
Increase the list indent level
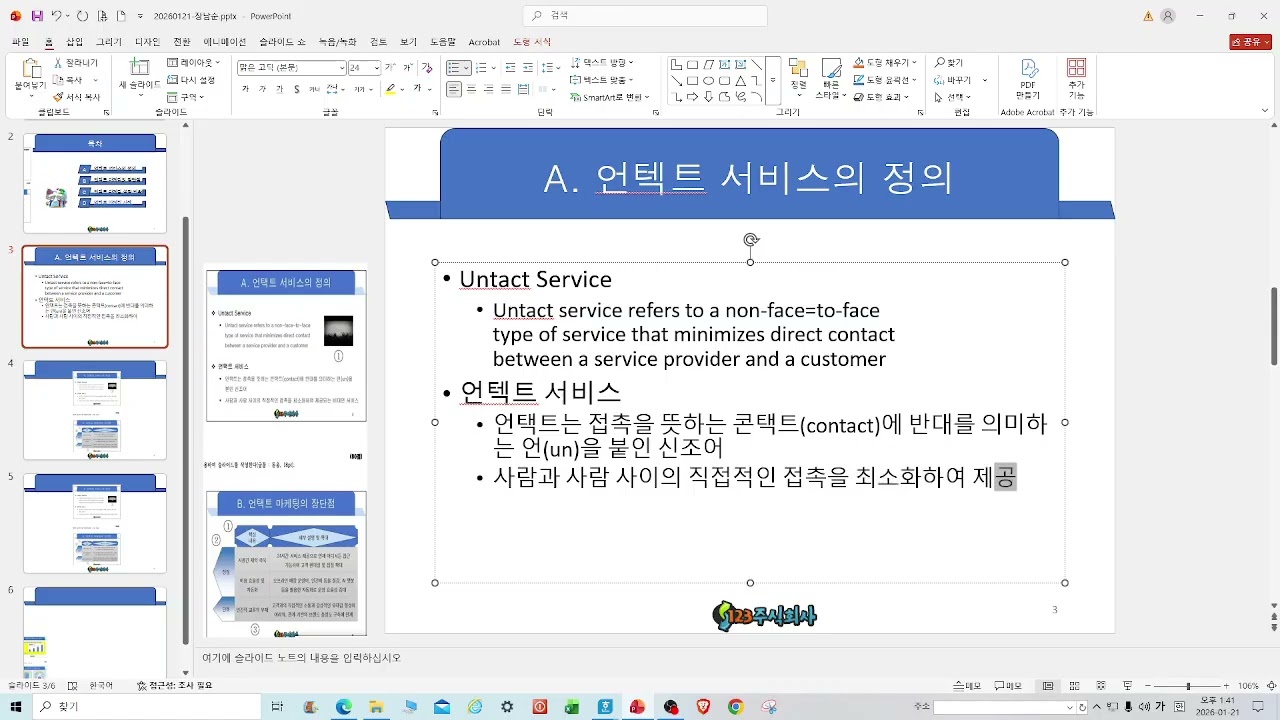pyautogui.click(x=528, y=67)
